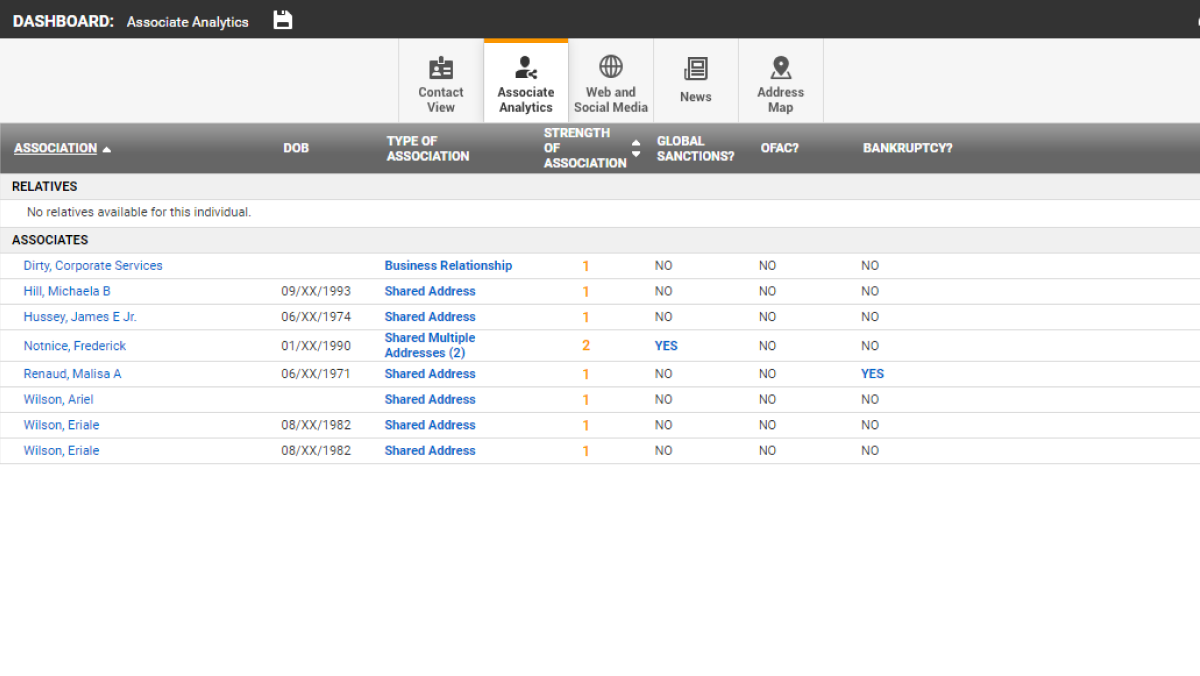Image resolution: width=1200 pixels, height=676 pixels.
Task: View Notnice, Frederick associate details
Action: (75, 346)
